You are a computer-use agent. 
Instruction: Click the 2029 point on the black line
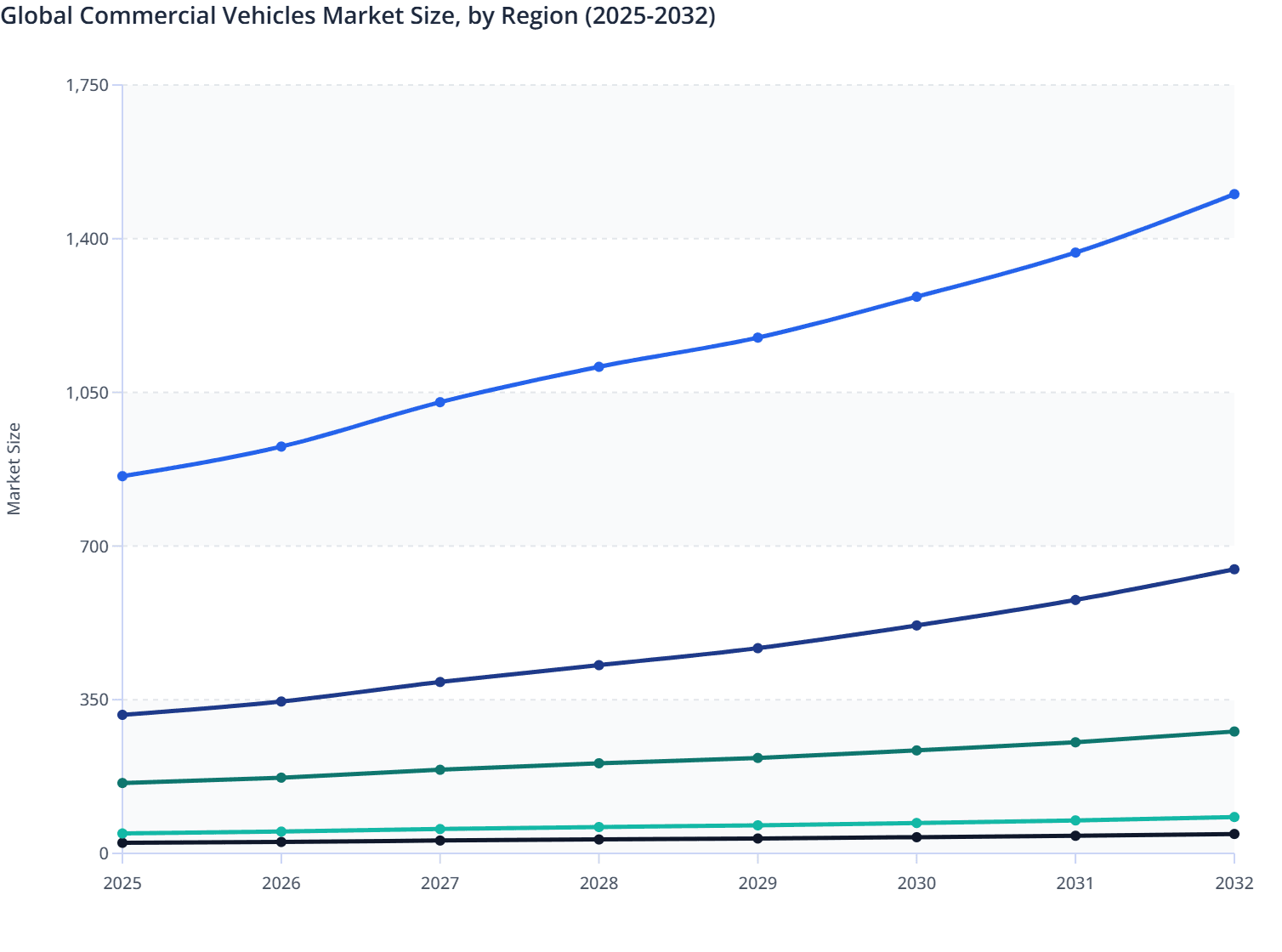tap(757, 840)
